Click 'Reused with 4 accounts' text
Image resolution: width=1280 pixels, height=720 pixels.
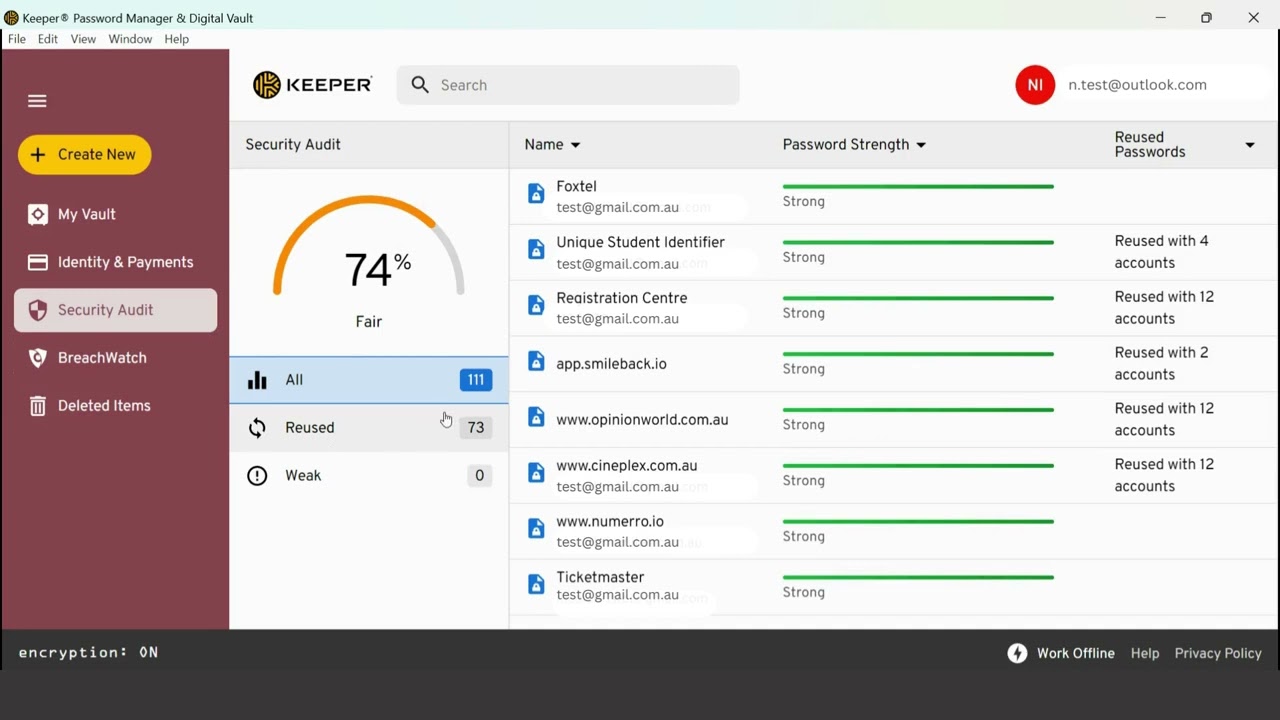1162,252
